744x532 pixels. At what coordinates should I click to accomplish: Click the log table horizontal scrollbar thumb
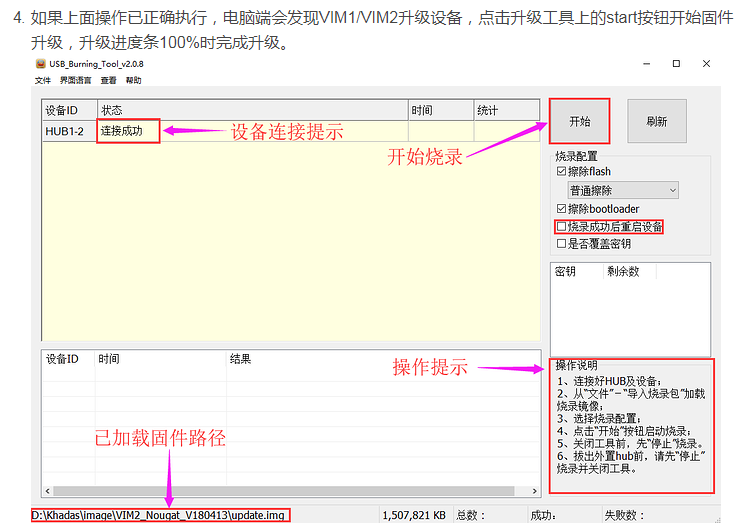click(x=284, y=491)
